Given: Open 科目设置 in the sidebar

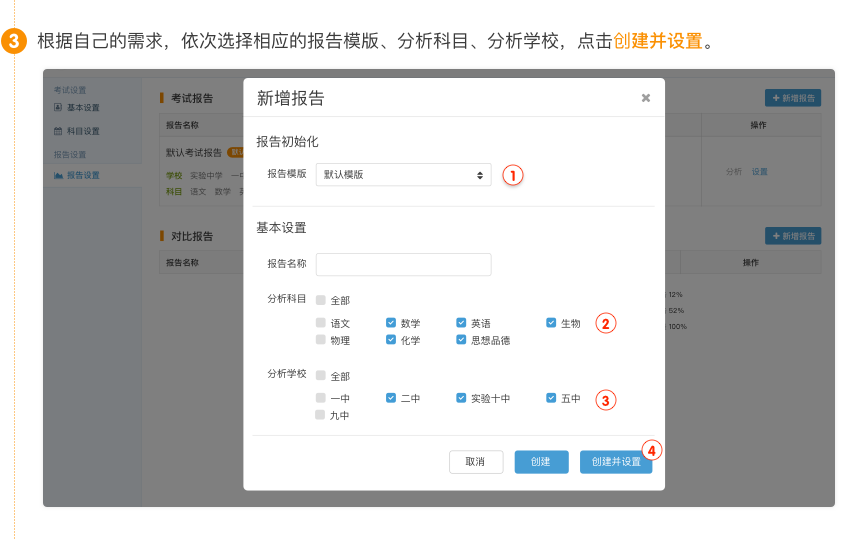Looking at the screenshot, I should point(82,131).
